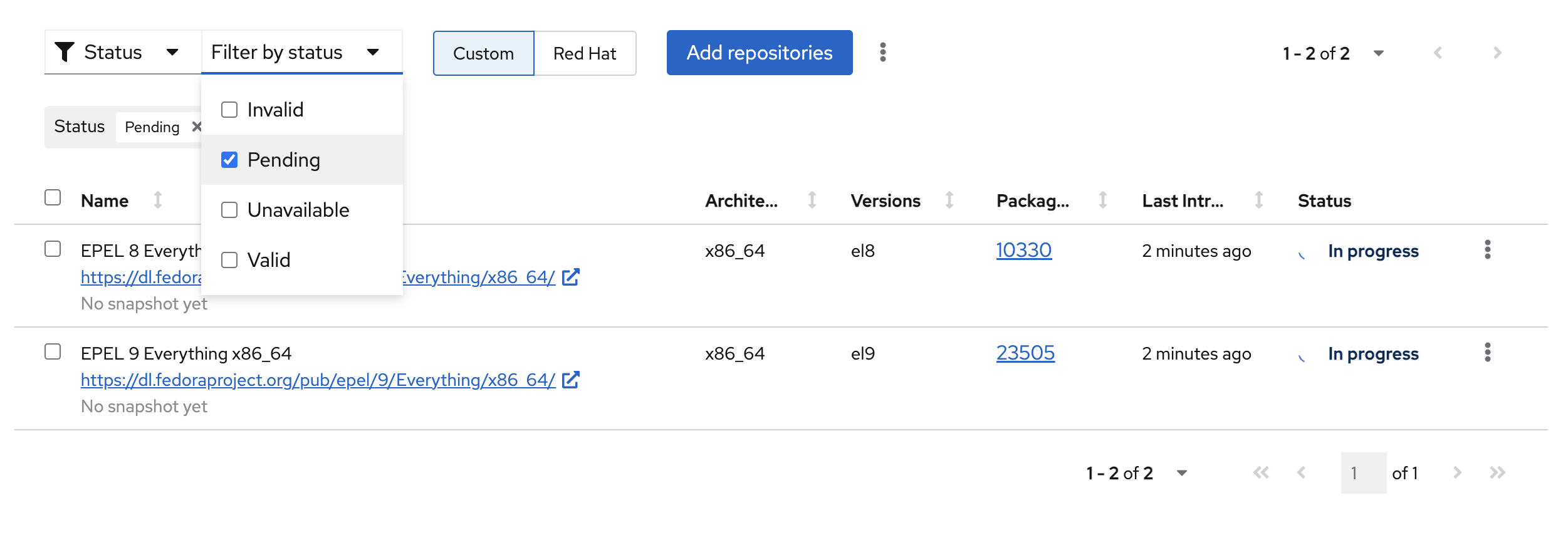Switch to the Red Hat repositories tab
The image size is (1568, 535).
point(585,54)
